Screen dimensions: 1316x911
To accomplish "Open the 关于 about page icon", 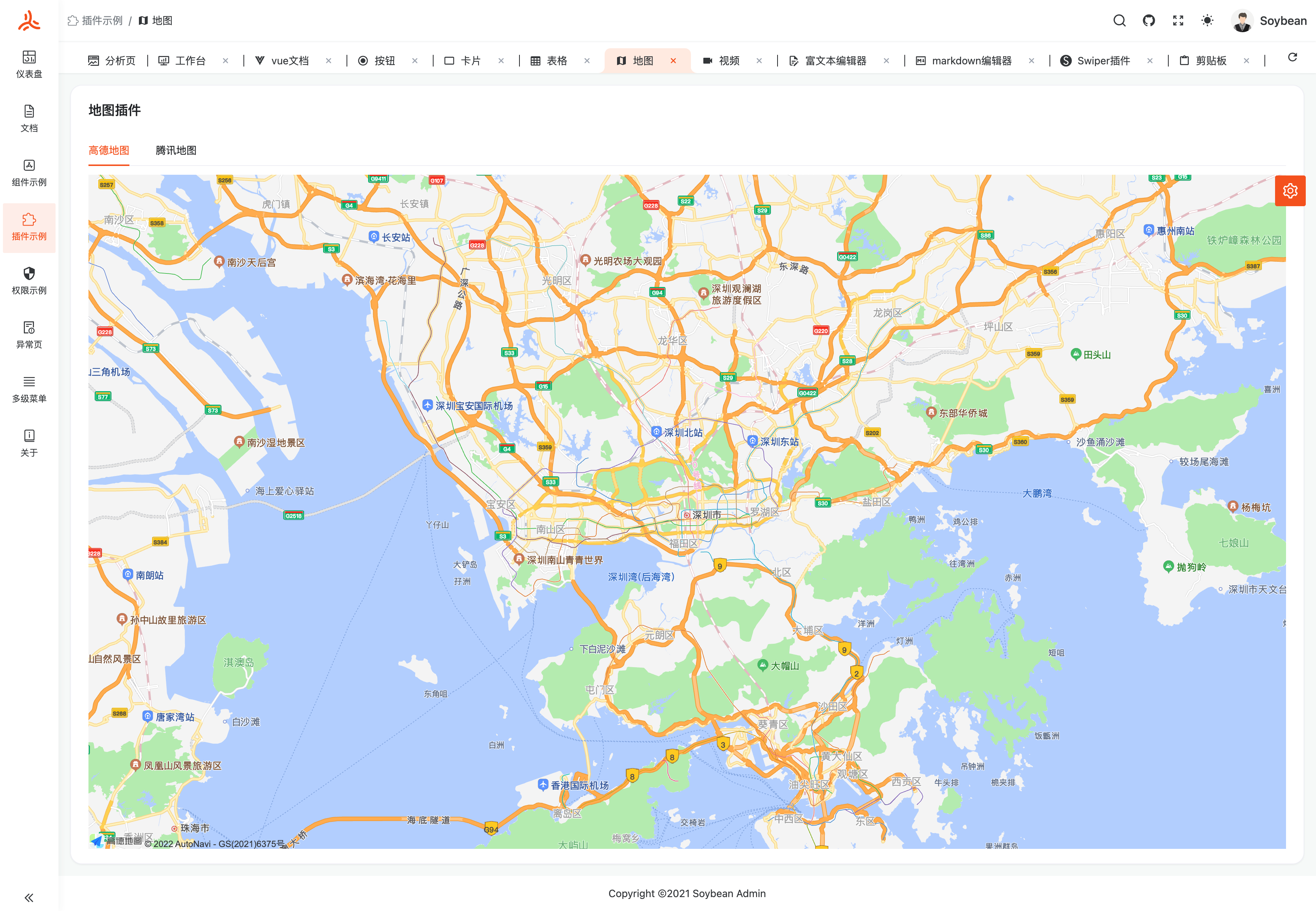I will [29, 443].
